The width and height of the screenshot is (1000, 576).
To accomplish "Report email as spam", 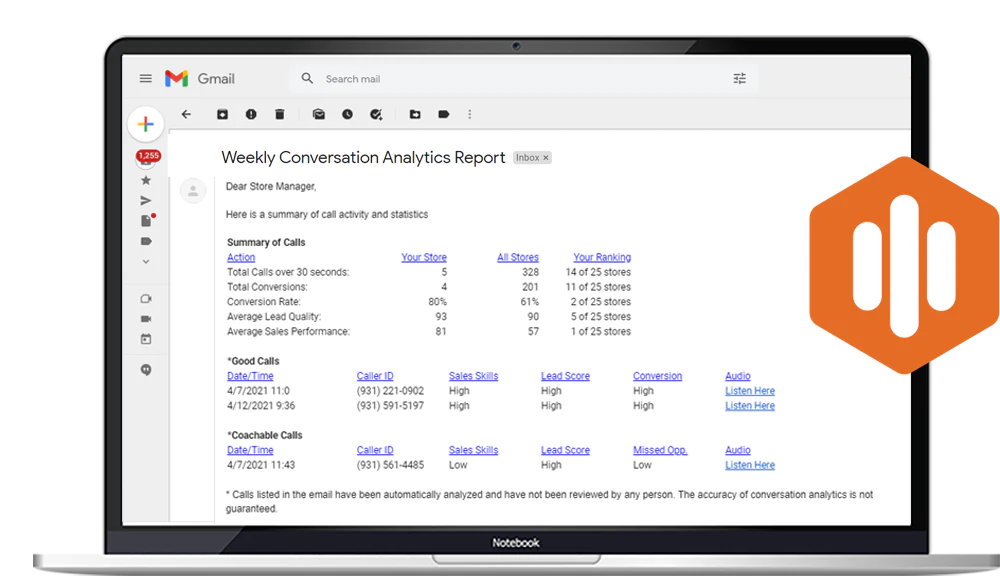I will click(x=251, y=114).
